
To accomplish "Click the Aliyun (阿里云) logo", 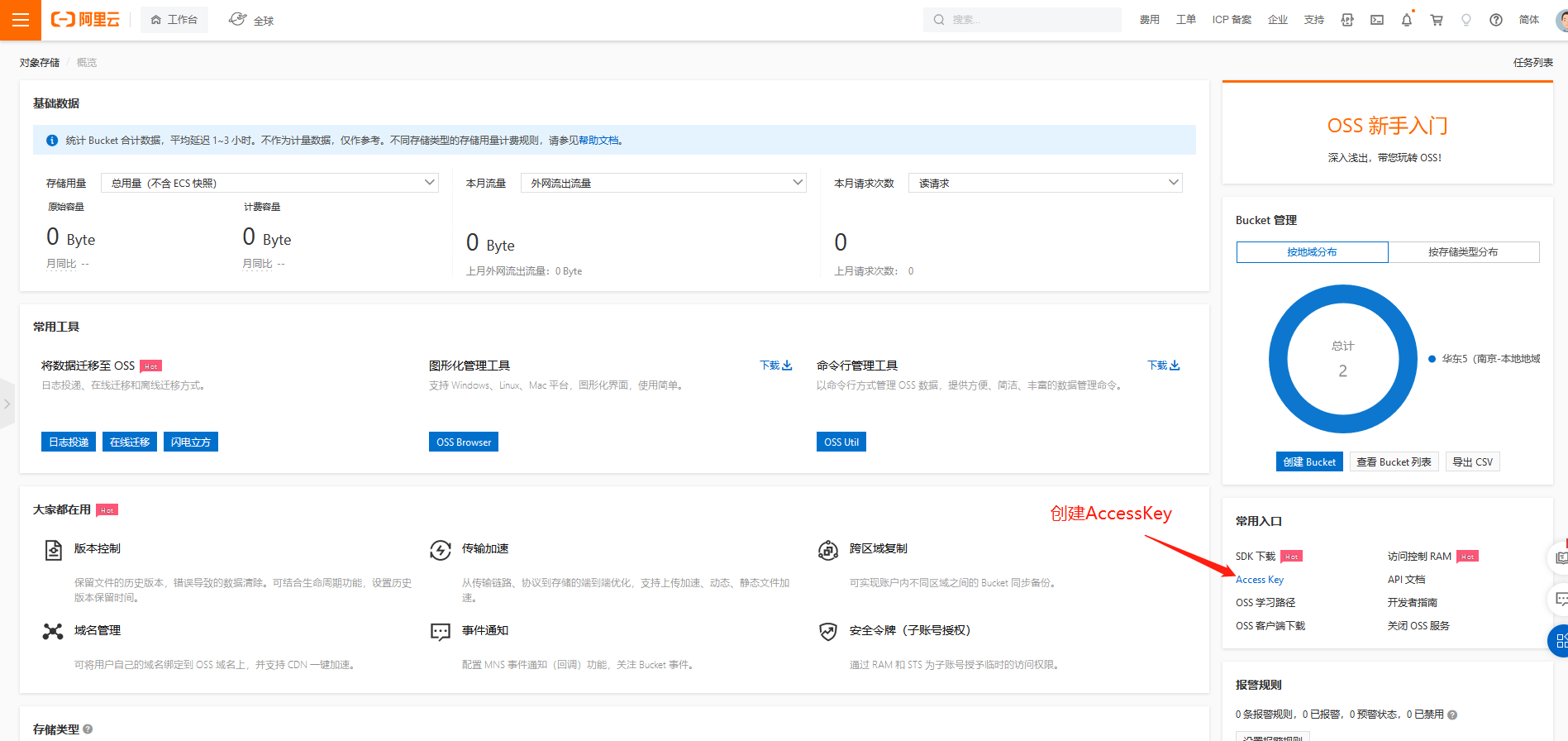I will point(85,20).
